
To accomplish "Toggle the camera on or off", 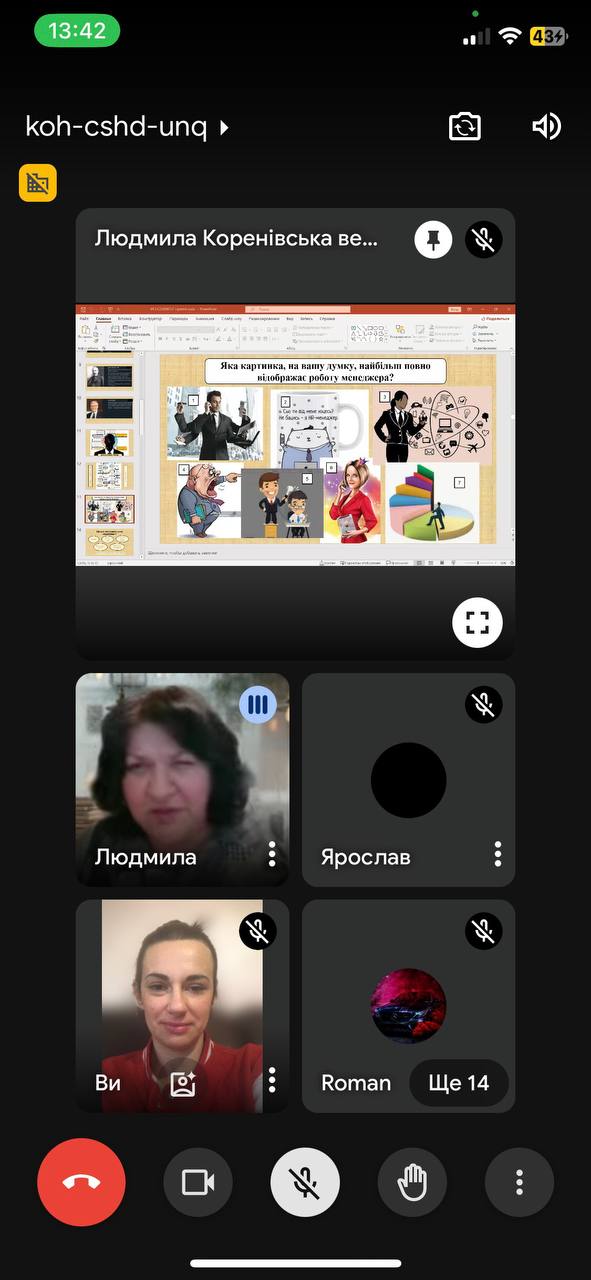I will pyautogui.click(x=198, y=1183).
